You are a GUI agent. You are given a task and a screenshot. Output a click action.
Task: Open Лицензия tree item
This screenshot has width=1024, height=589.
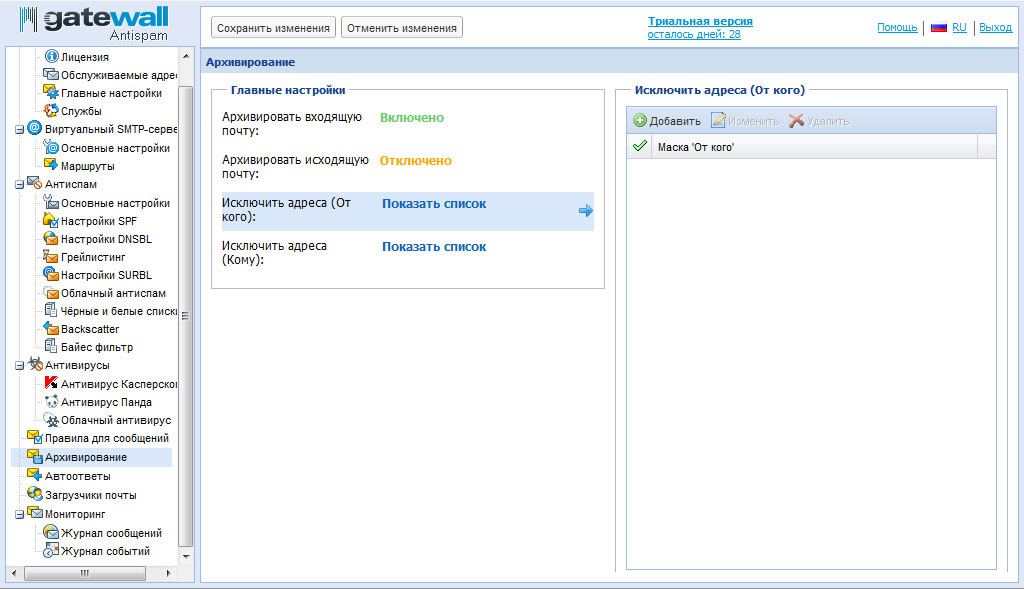[x=84, y=57]
